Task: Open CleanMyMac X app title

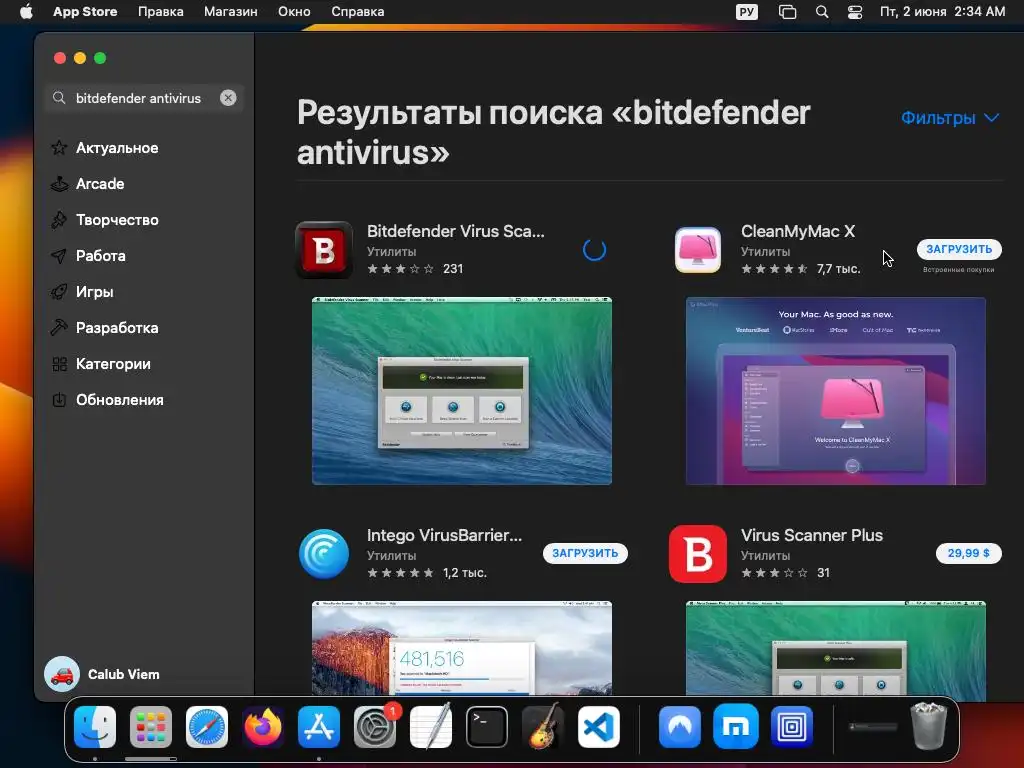Action: coord(797,231)
